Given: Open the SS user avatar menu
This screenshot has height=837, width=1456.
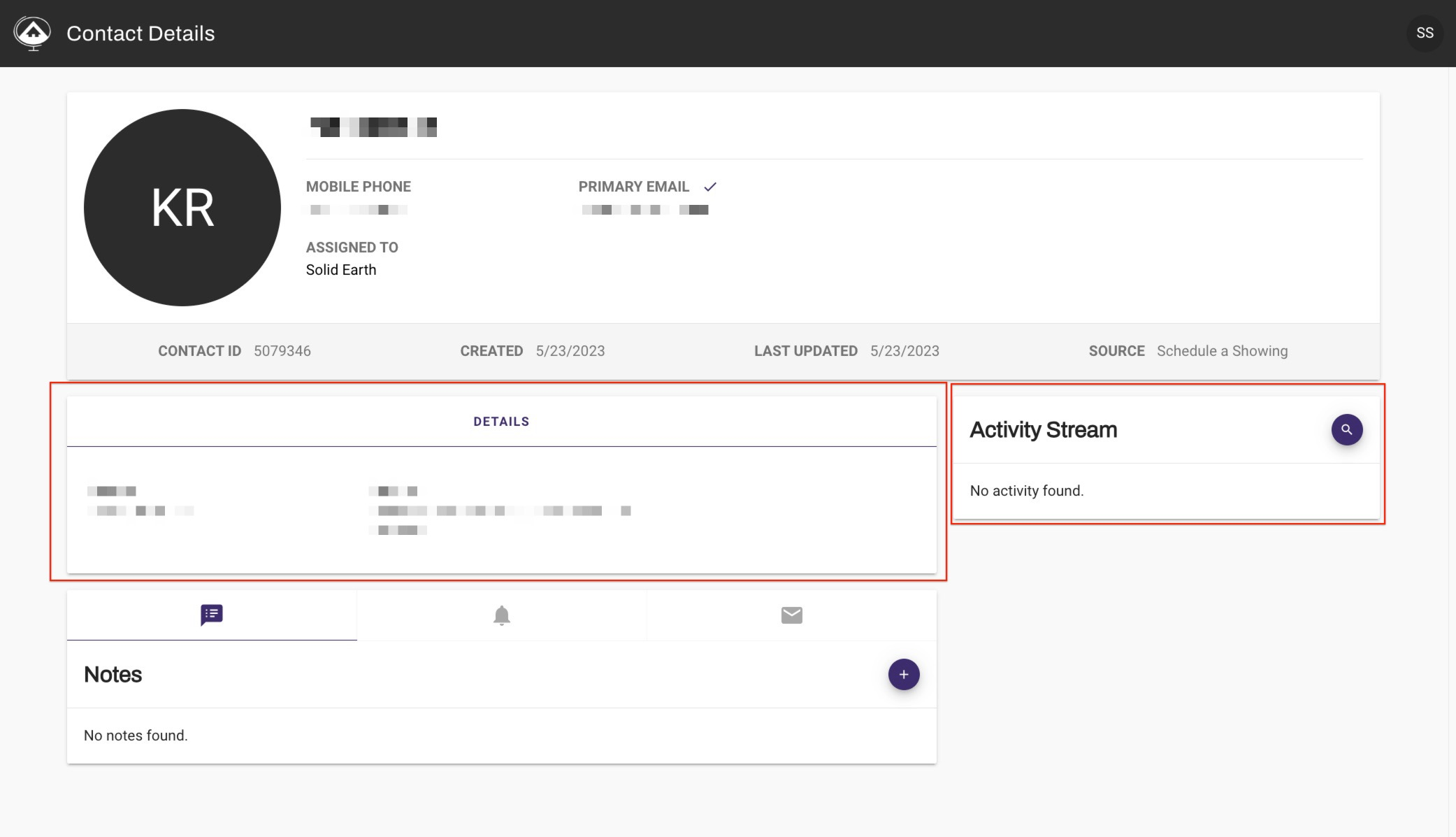Looking at the screenshot, I should pyautogui.click(x=1424, y=33).
